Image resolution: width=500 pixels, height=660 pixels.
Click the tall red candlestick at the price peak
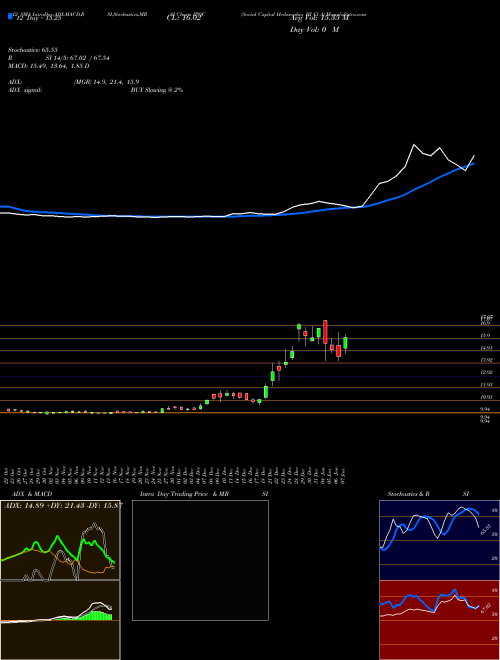point(325,332)
